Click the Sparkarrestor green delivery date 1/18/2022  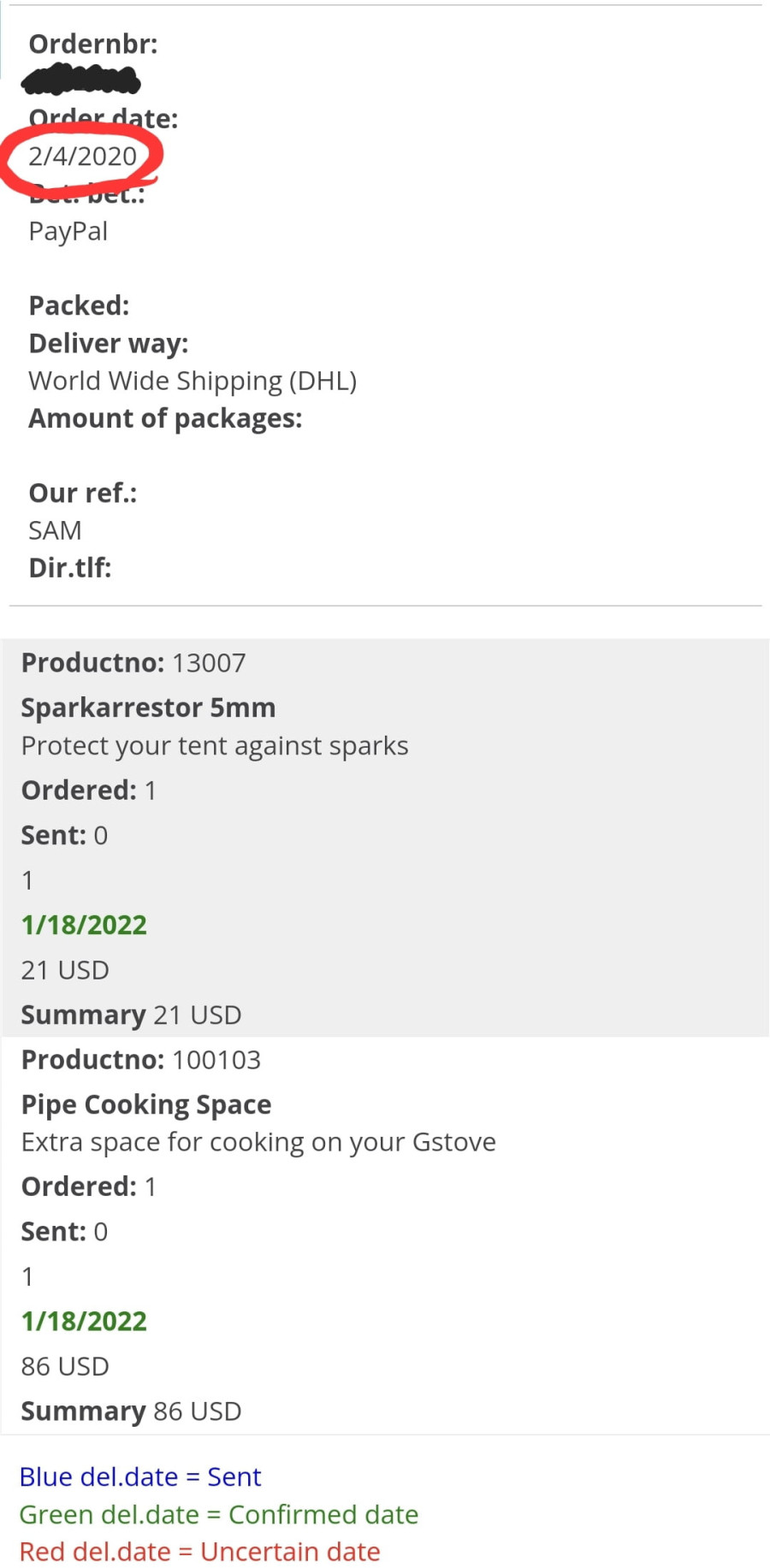tap(84, 926)
